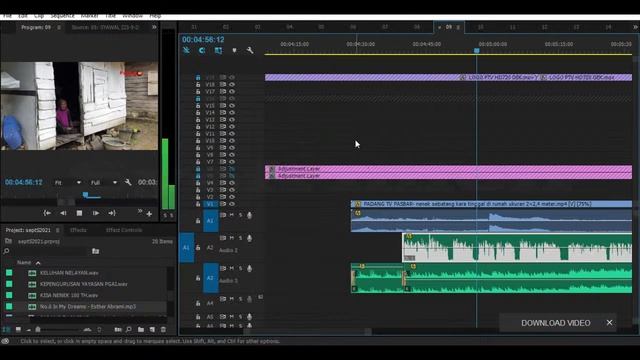
Task: Switch to the Effects tab
Action: tap(78, 230)
